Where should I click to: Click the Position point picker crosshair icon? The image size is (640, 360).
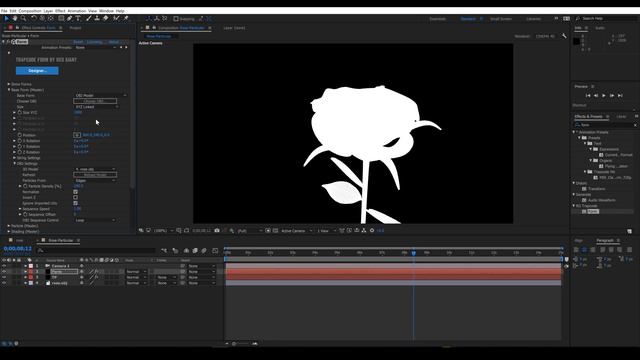click(x=77, y=135)
